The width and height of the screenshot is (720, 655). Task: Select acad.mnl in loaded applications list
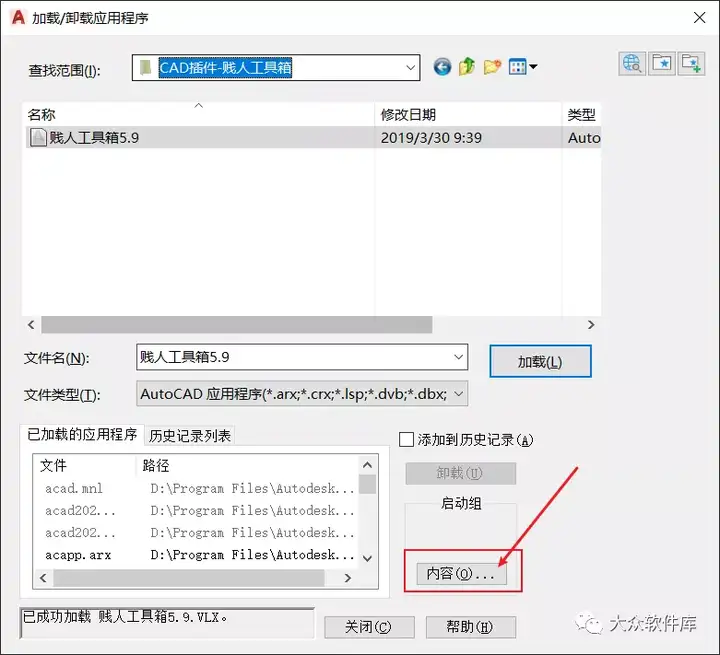click(x=74, y=488)
